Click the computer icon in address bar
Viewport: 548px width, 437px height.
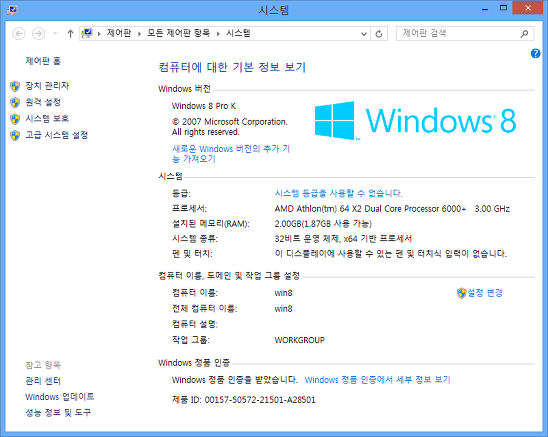[87, 34]
